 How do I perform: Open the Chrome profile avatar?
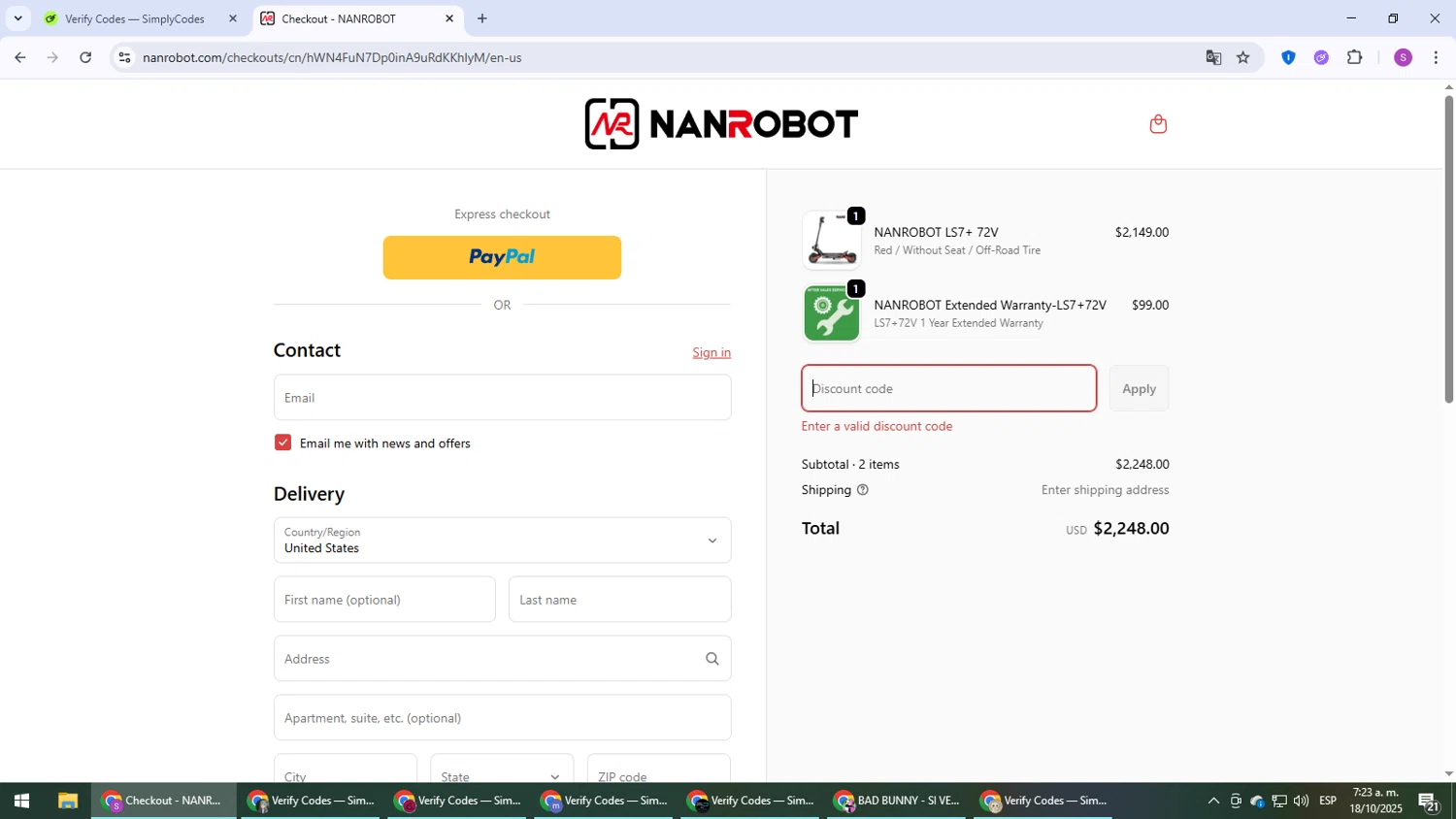[x=1403, y=57]
